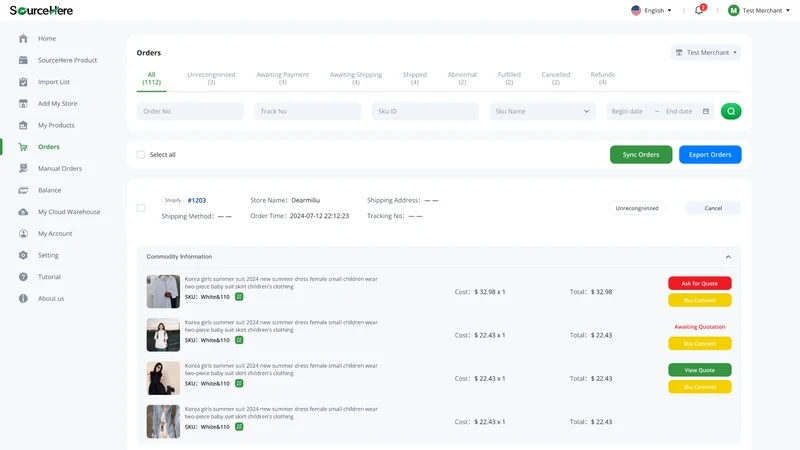This screenshot has height=450, width=800.
Task: Click the About us info icon
Action: pos(23,298)
